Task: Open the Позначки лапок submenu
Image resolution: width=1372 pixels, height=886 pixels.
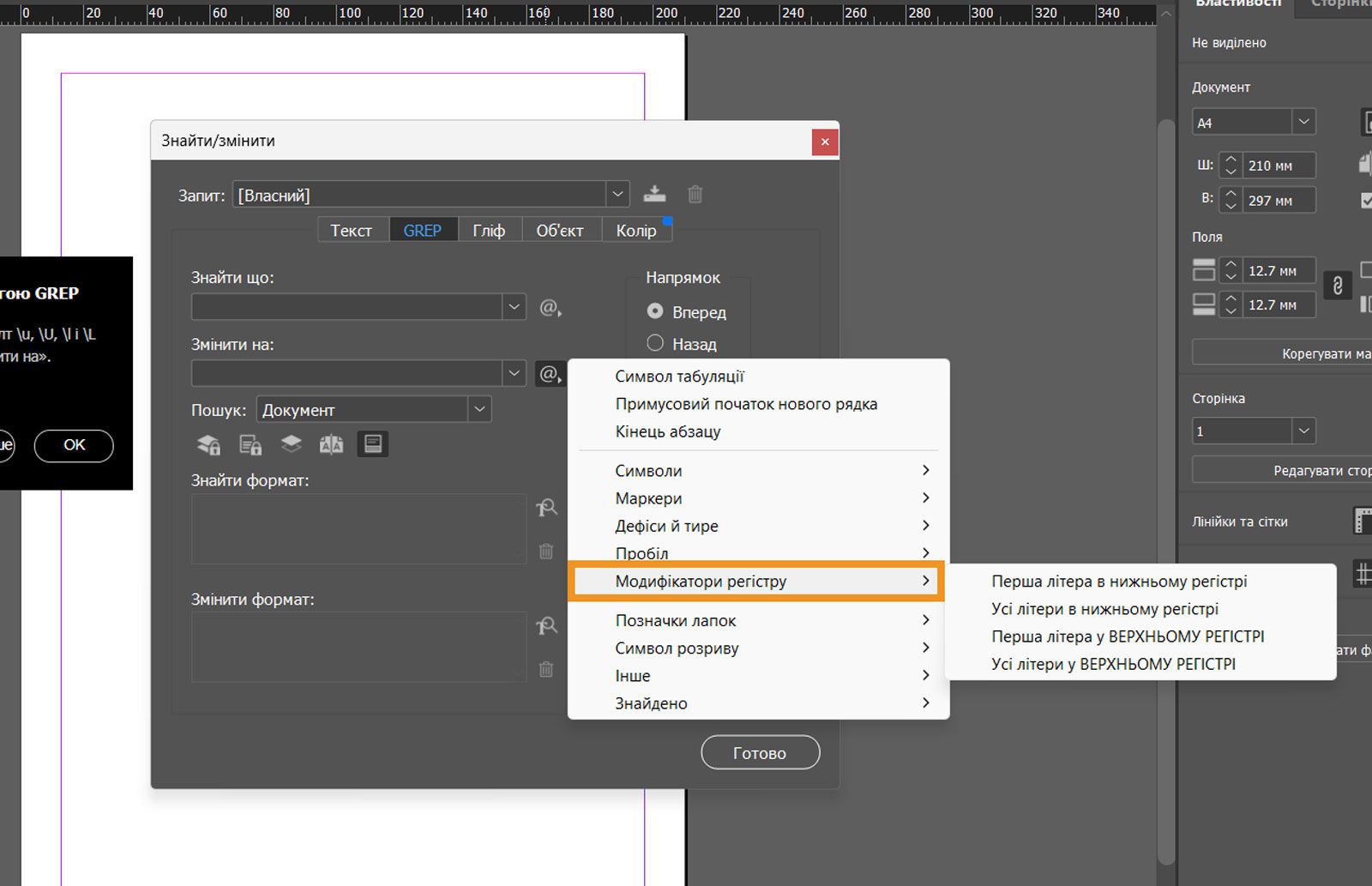Action: point(759,621)
